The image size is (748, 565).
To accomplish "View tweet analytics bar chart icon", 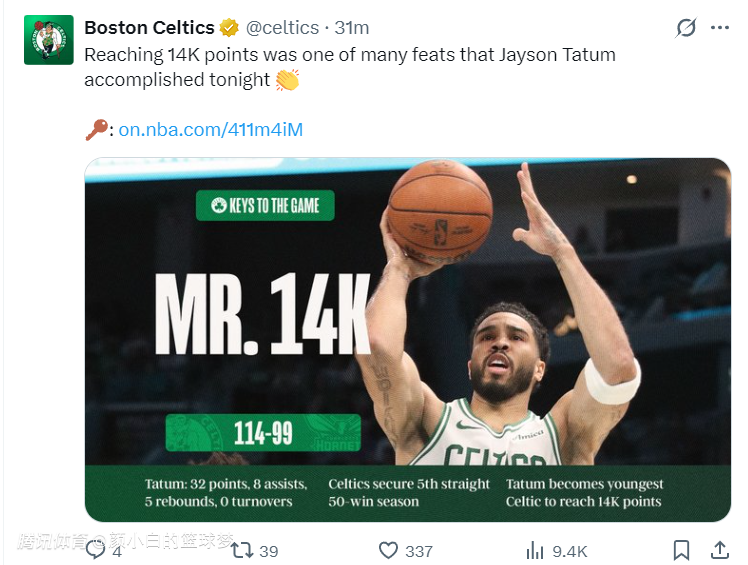I will (535, 550).
